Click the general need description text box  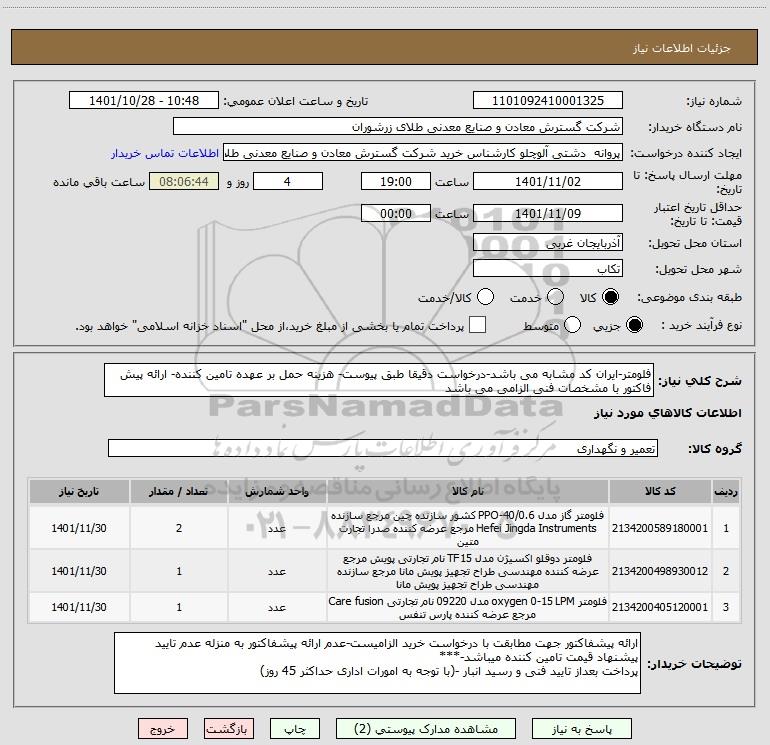379,381
